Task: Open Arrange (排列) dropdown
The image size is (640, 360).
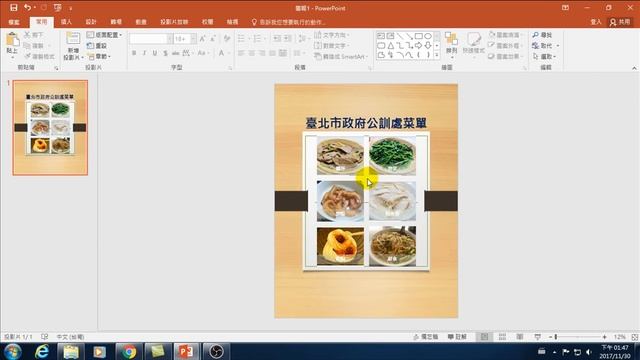Action: click(x=451, y=44)
